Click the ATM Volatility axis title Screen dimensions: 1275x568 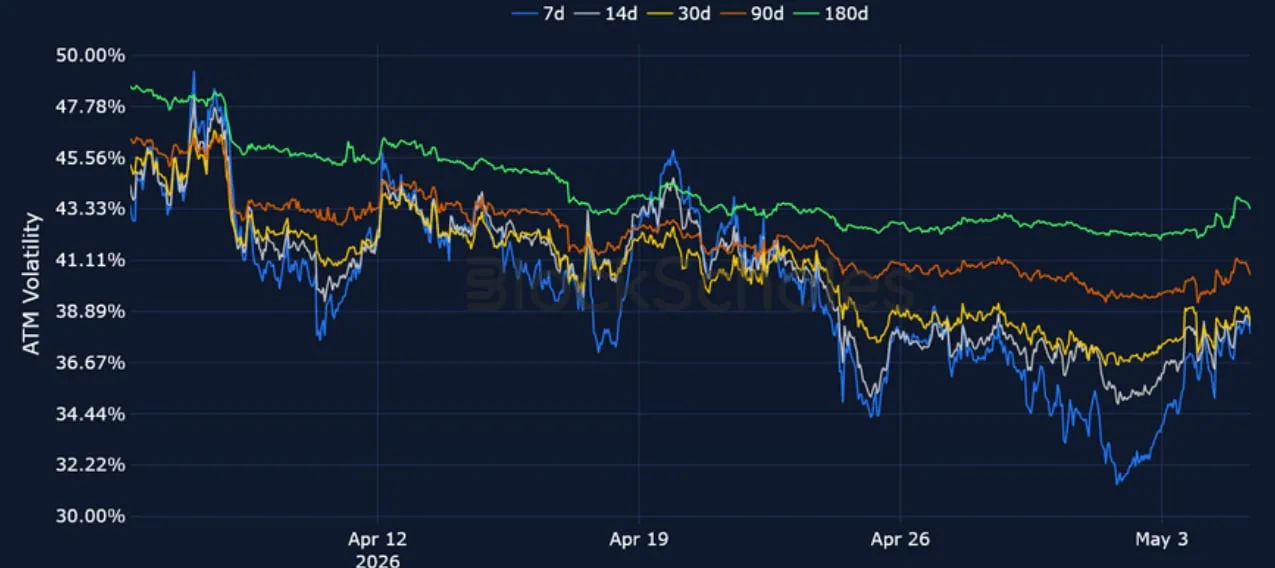coord(32,283)
